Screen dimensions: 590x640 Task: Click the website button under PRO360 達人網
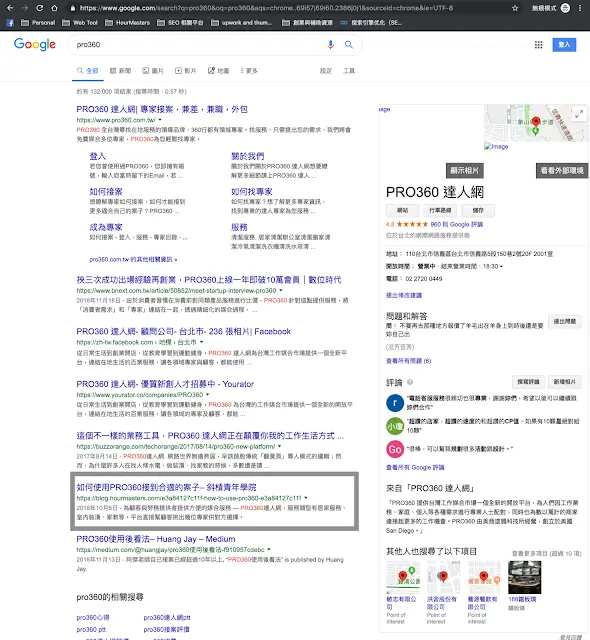[x=402, y=211]
